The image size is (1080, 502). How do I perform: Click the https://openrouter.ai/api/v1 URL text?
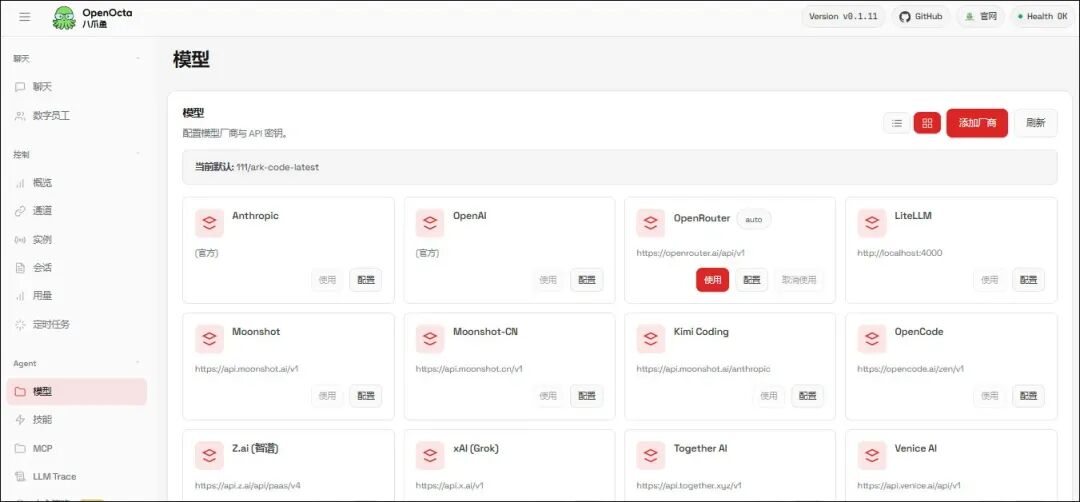tap(691, 253)
